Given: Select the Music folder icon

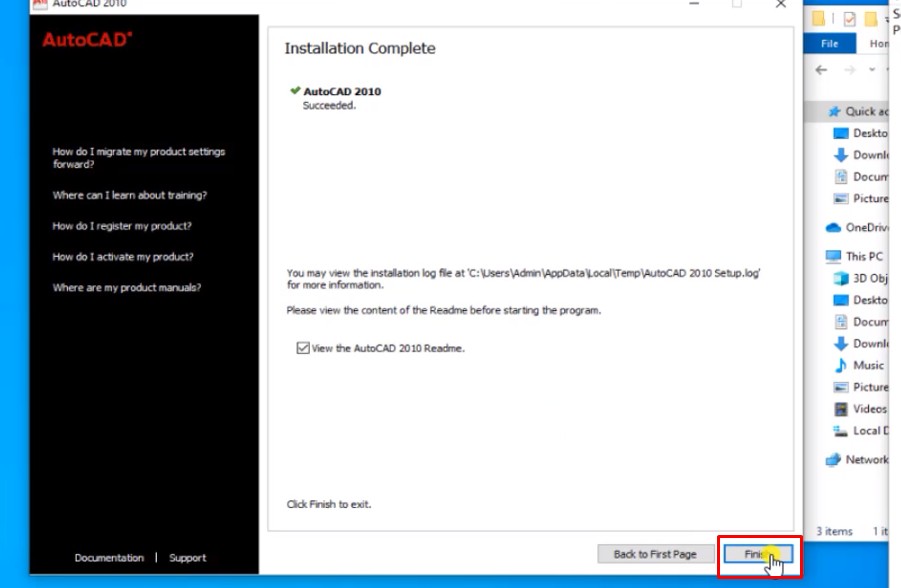Looking at the screenshot, I should coord(841,365).
